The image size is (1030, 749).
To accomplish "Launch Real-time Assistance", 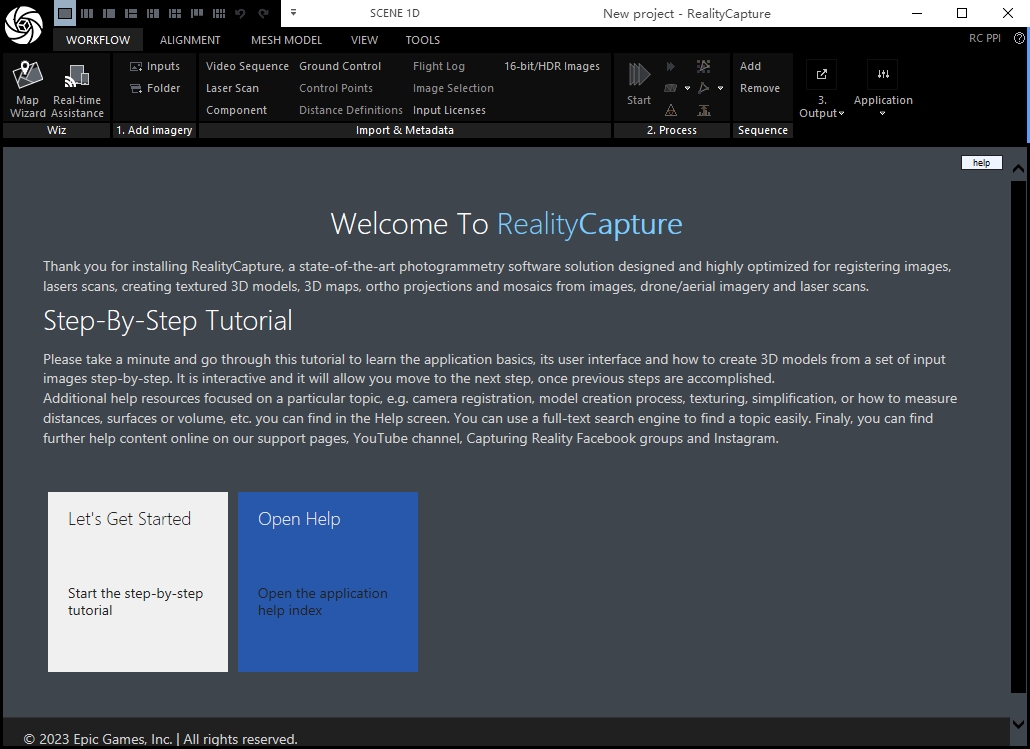I will pyautogui.click(x=77, y=88).
